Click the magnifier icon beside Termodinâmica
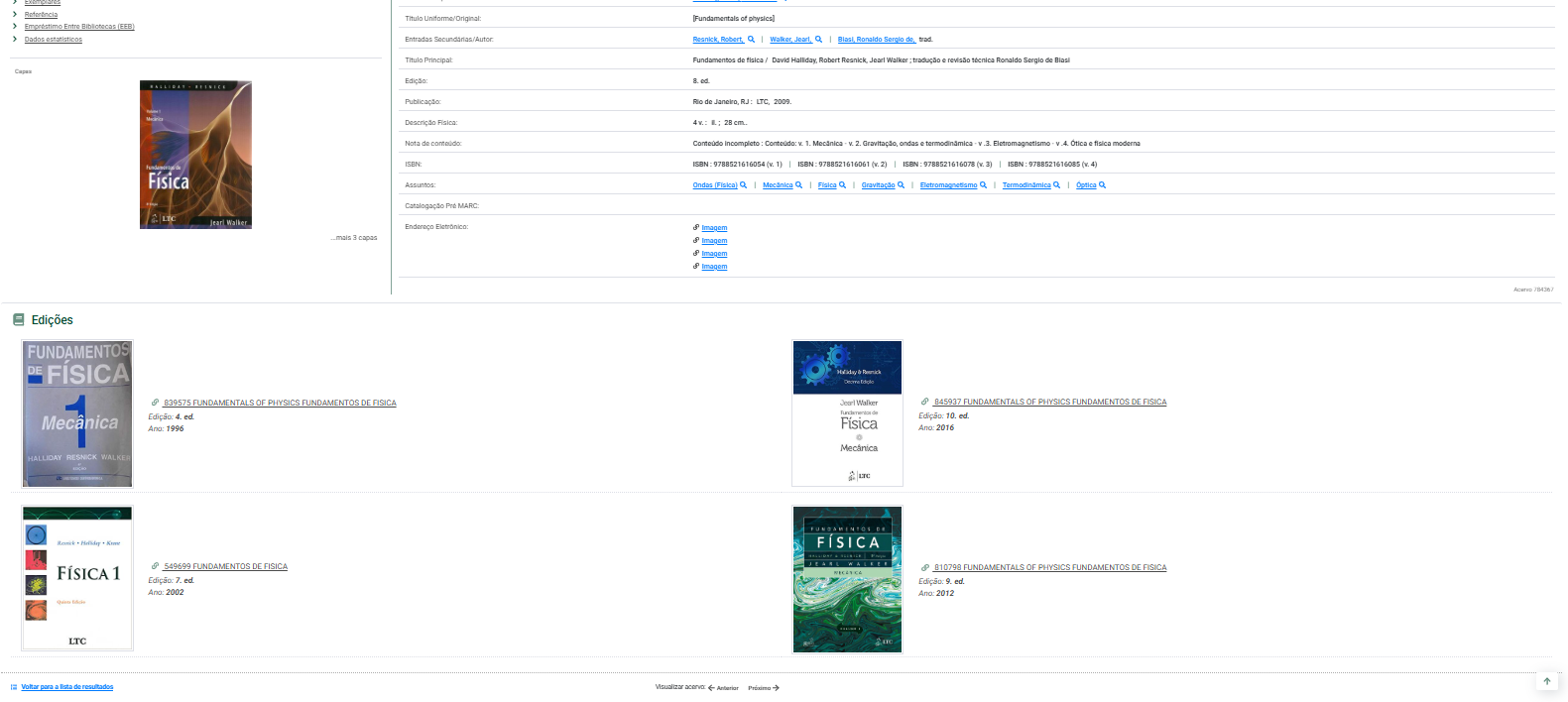Screen dimensions: 1568x702 pyautogui.click(x=1056, y=185)
